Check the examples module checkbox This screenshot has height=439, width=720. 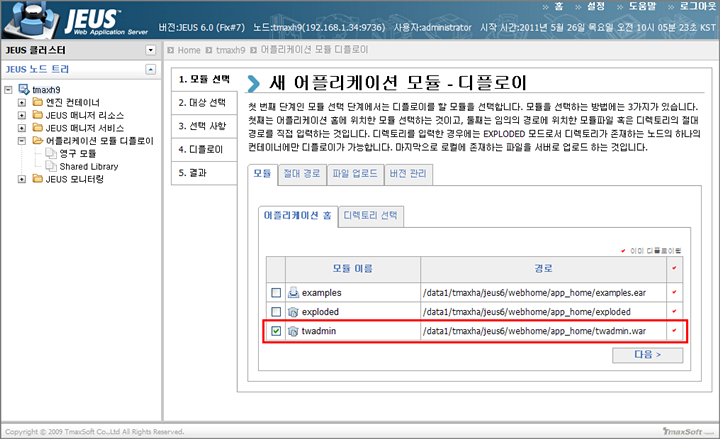point(276,293)
